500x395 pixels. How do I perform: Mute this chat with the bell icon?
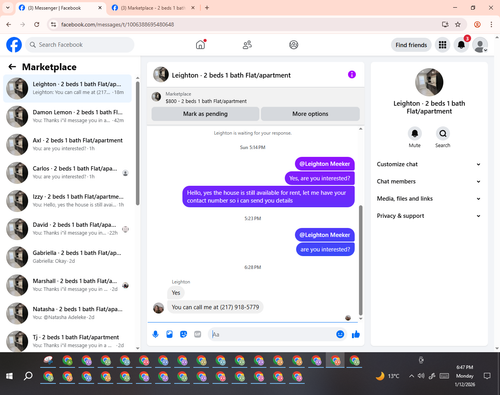(x=415, y=134)
